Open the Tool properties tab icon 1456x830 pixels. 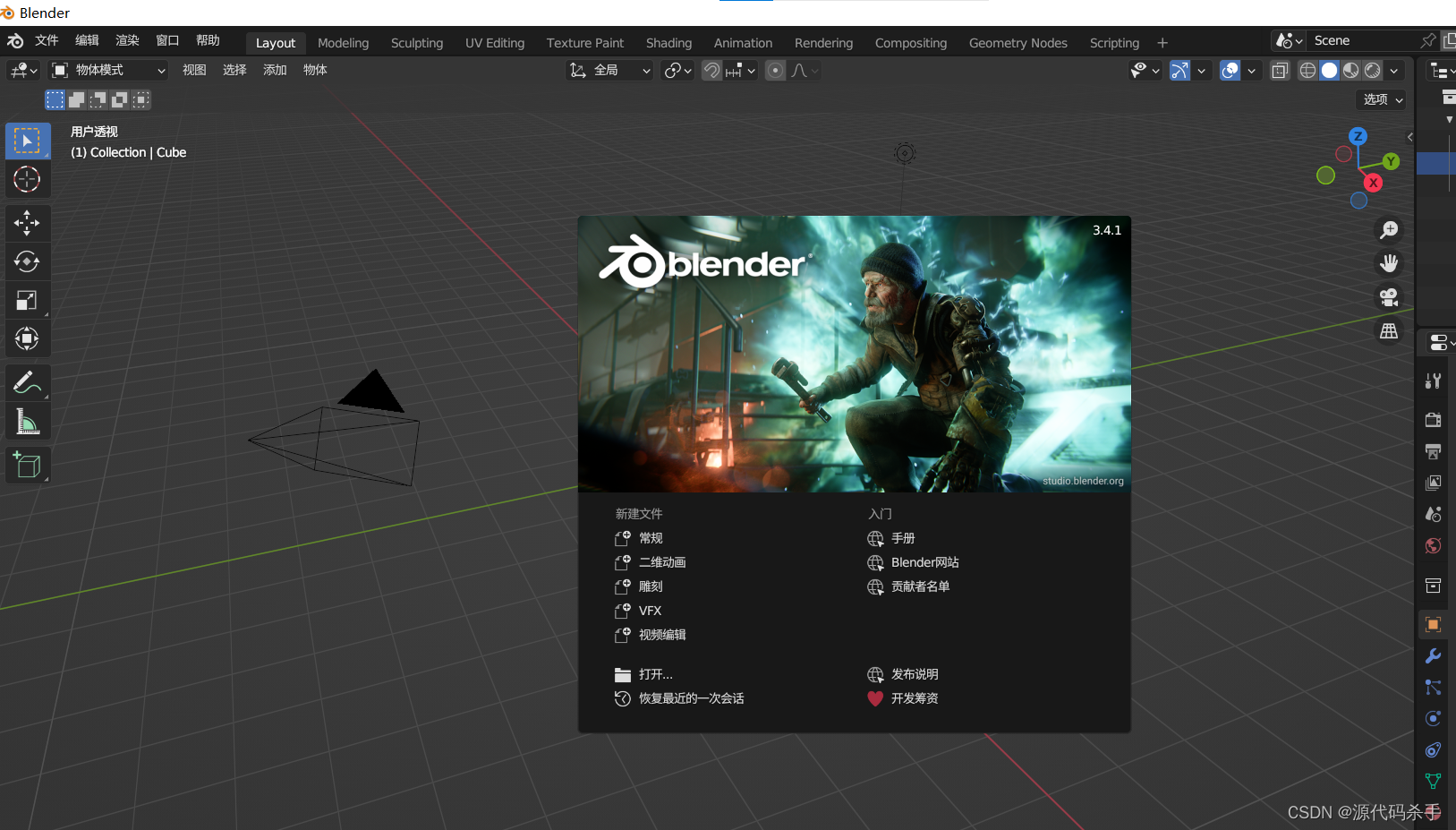pos(1433,381)
